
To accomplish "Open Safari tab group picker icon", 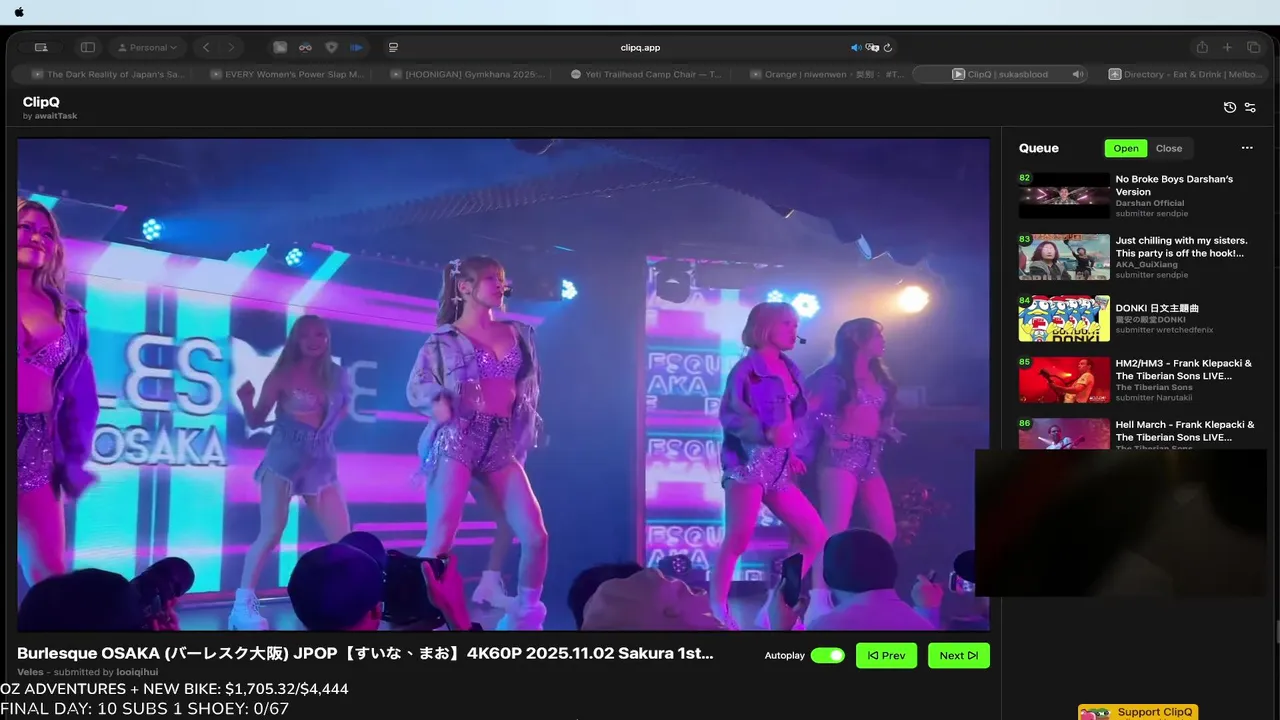I will pyautogui.click(x=41, y=47).
